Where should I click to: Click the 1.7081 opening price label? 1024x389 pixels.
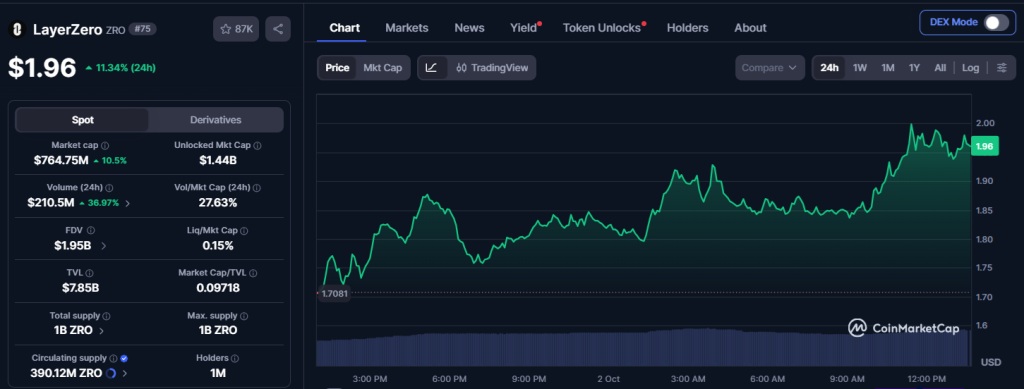point(334,294)
